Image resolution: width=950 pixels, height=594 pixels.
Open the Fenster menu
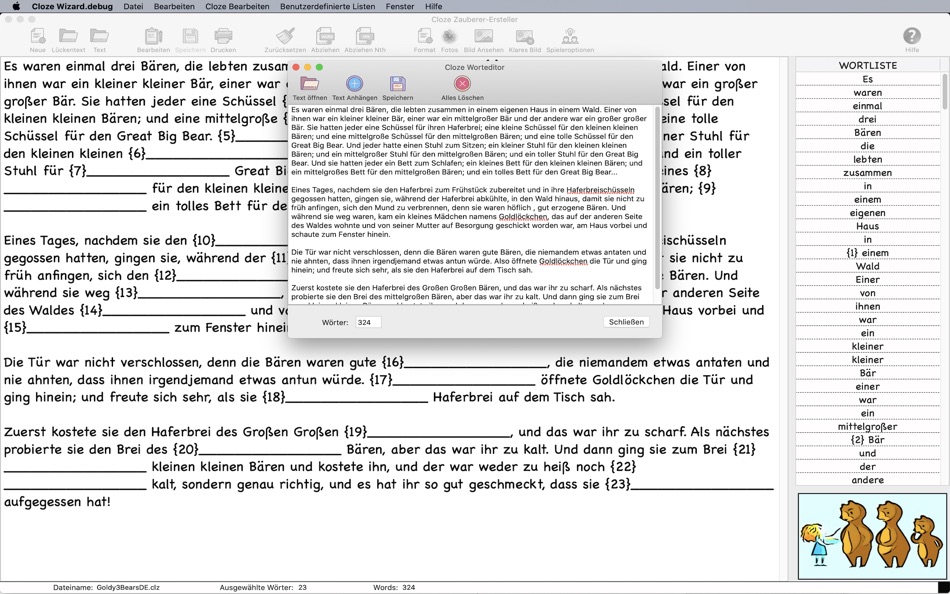click(400, 6)
